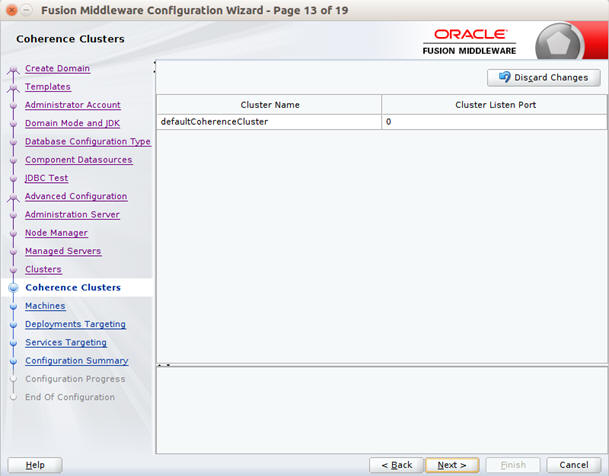The height and width of the screenshot is (476, 609).
Task: Jump to Database Configuration Type
Action: click(88, 141)
